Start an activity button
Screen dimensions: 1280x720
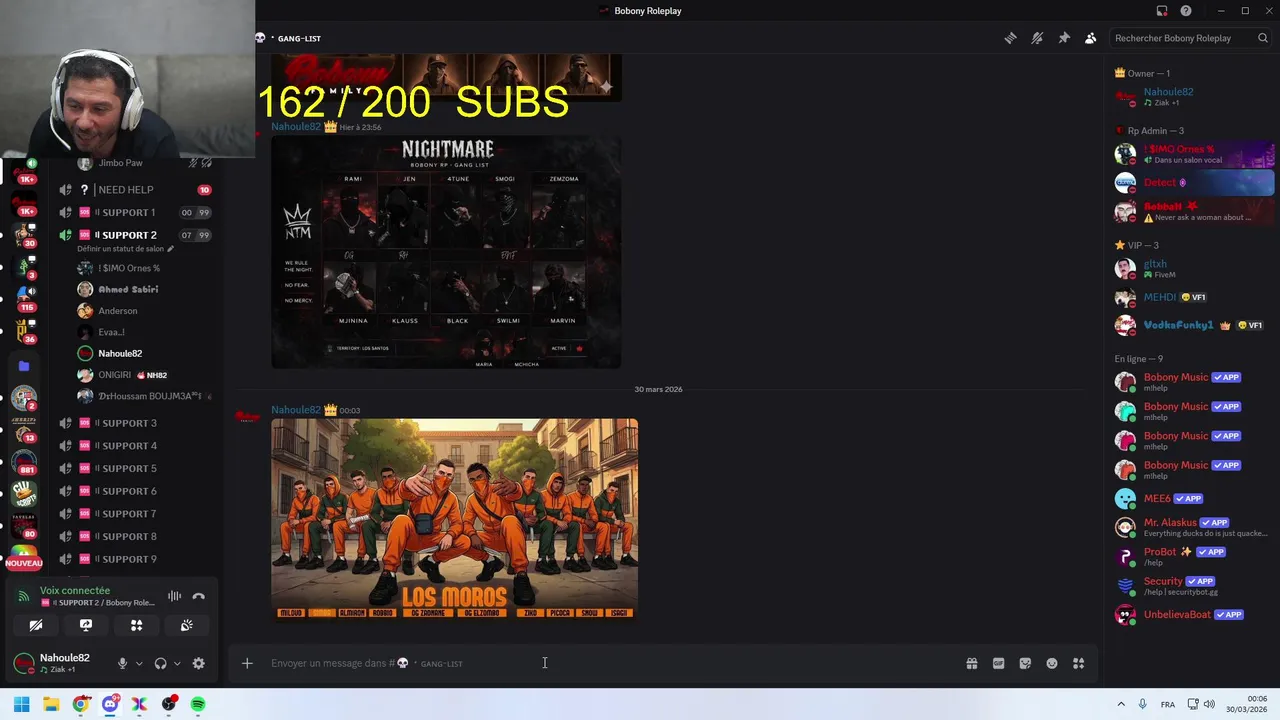coord(137,625)
